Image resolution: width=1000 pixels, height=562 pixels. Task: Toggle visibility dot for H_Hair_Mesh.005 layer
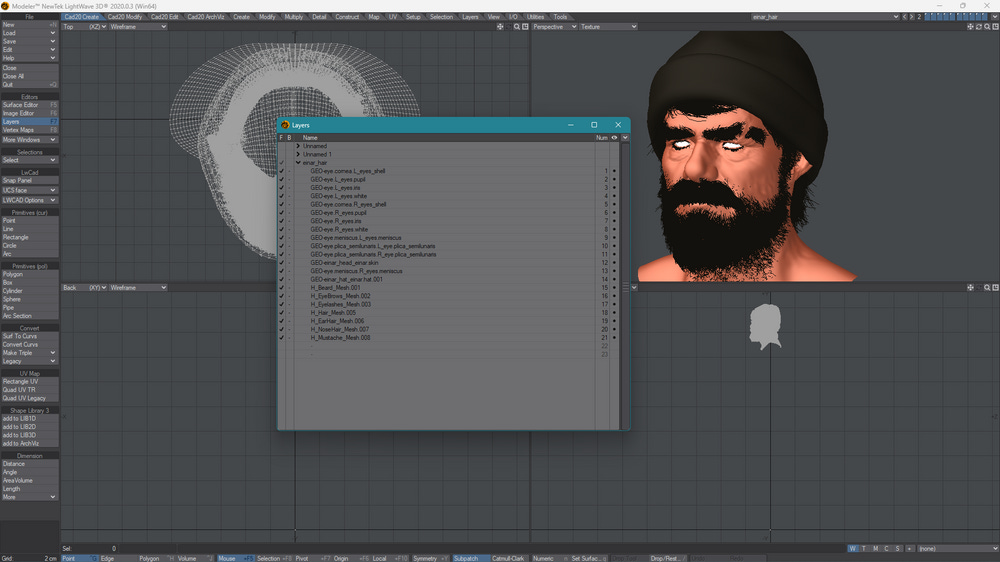pos(615,313)
